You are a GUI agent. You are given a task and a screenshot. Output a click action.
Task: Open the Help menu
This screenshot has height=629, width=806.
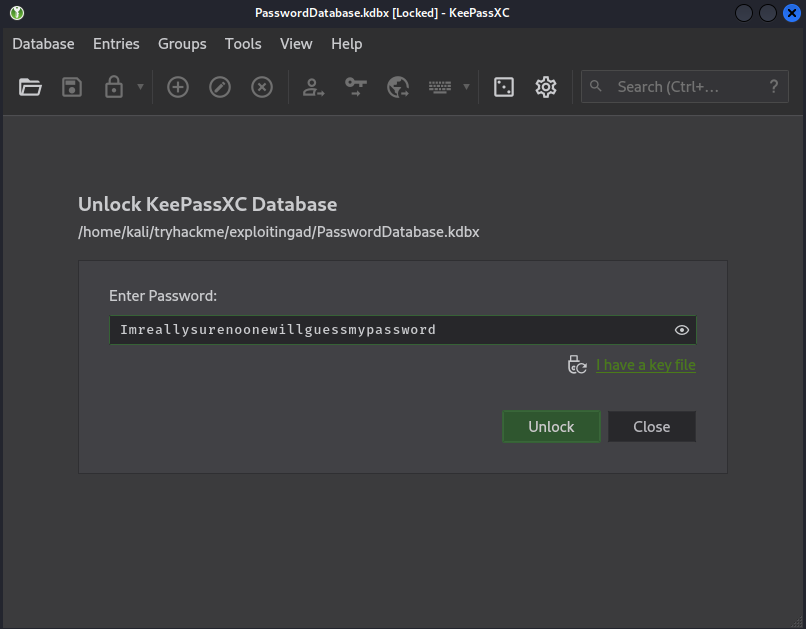(346, 44)
